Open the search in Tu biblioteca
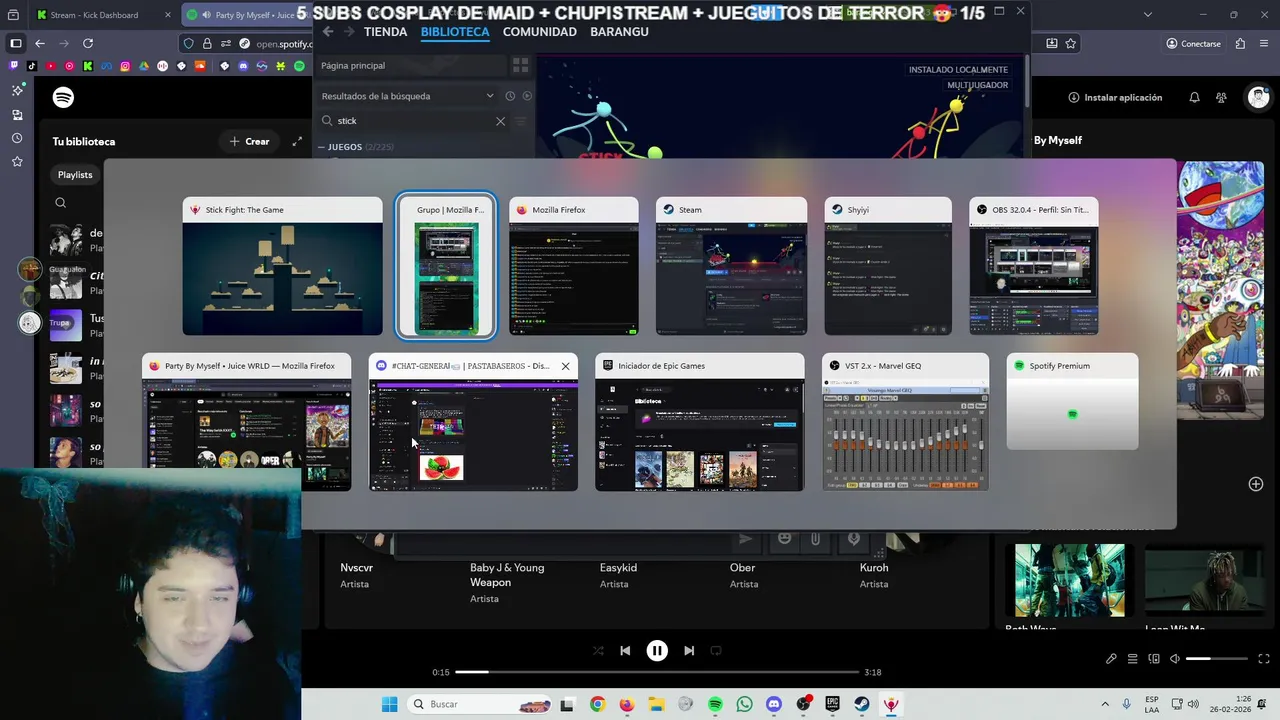Screen dimensions: 1280x720 point(61,203)
